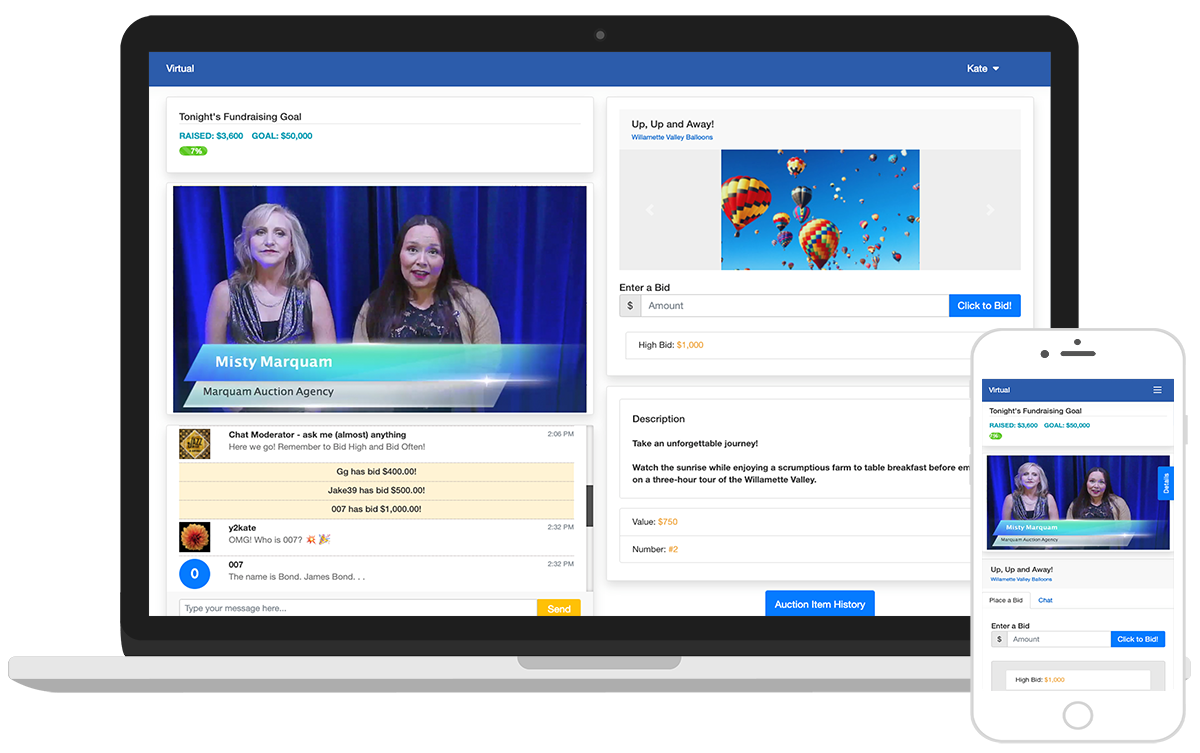This screenshot has height=753, width=1200.
Task: Click the GOAL: $50,000 text on laptop
Action: click(x=282, y=136)
